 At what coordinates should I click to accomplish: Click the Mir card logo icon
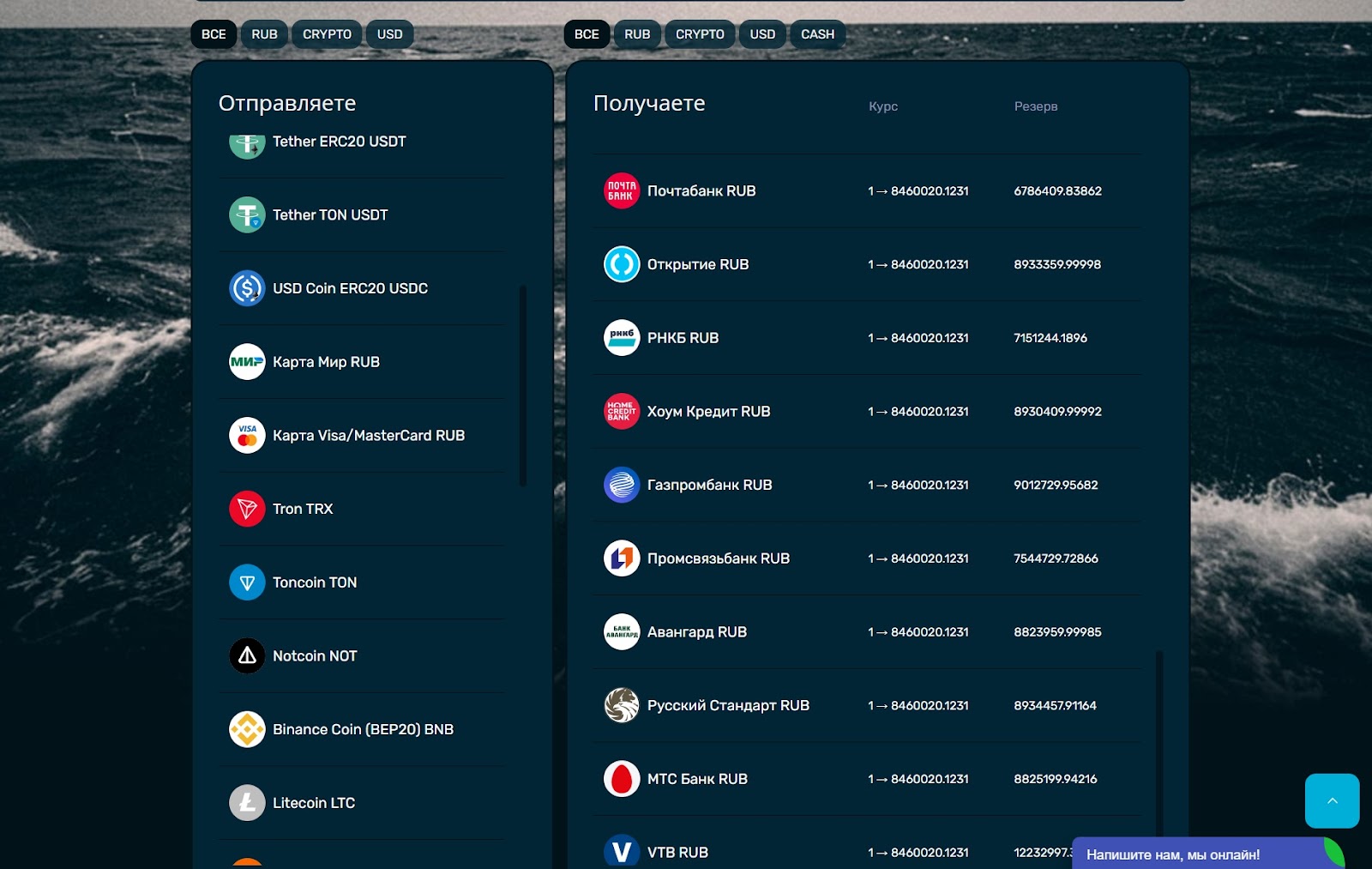coord(247,362)
